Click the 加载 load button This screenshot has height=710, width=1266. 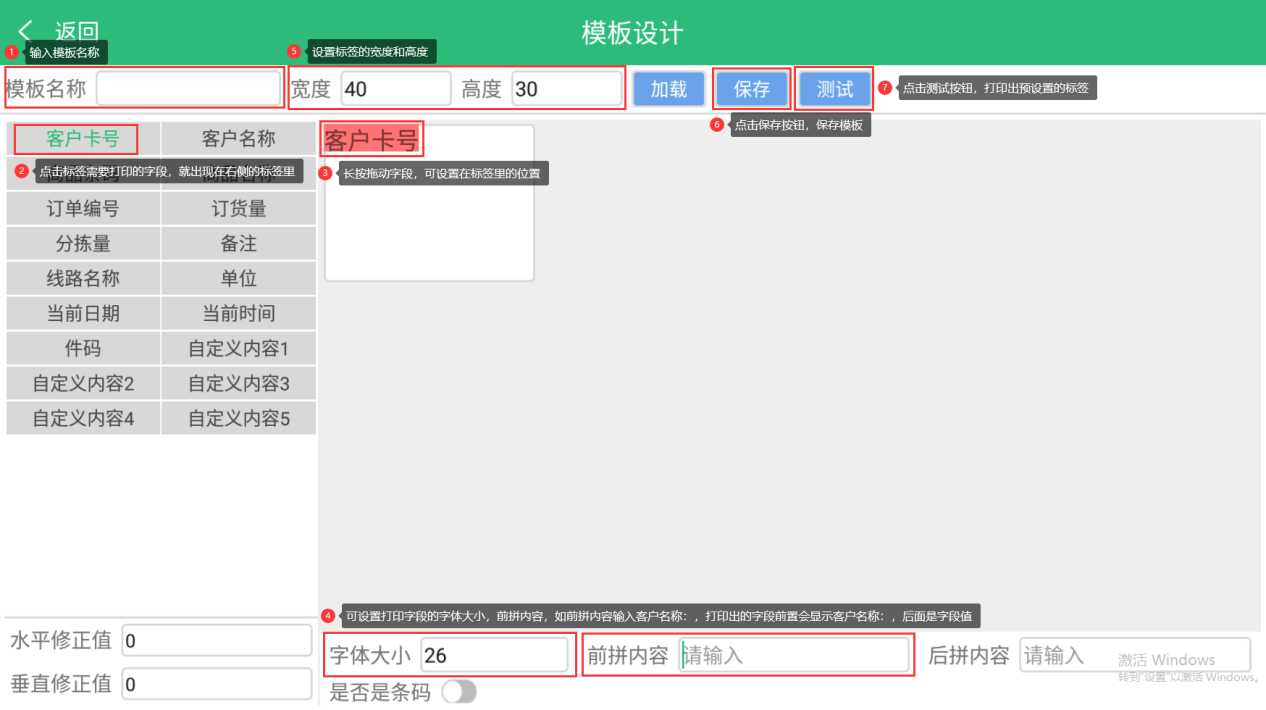click(x=669, y=89)
